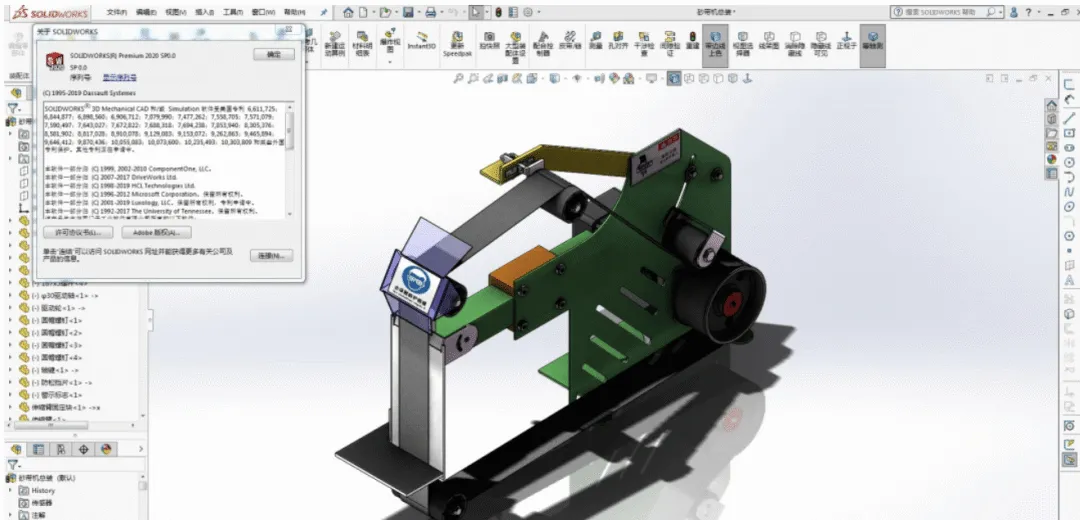Open the search box dropdown arrow at top right
The height and width of the screenshot is (520, 1080).
pos(1000,12)
